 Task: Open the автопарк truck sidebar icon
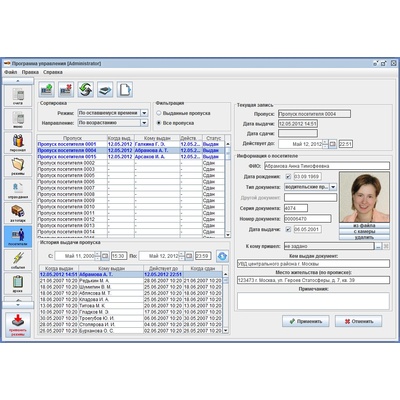(x=18, y=213)
